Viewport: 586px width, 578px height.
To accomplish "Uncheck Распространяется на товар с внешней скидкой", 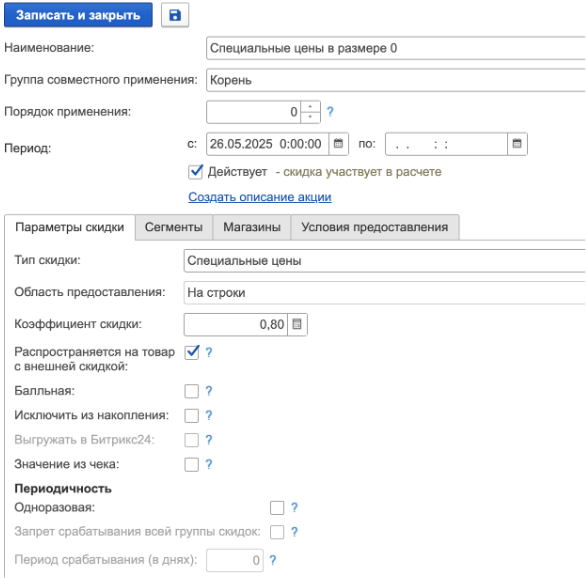I will click(192, 352).
